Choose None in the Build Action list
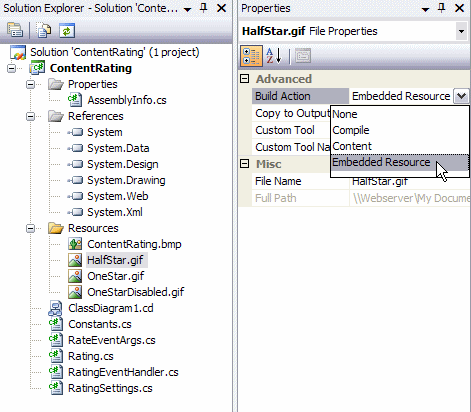 pyautogui.click(x=400, y=114)
